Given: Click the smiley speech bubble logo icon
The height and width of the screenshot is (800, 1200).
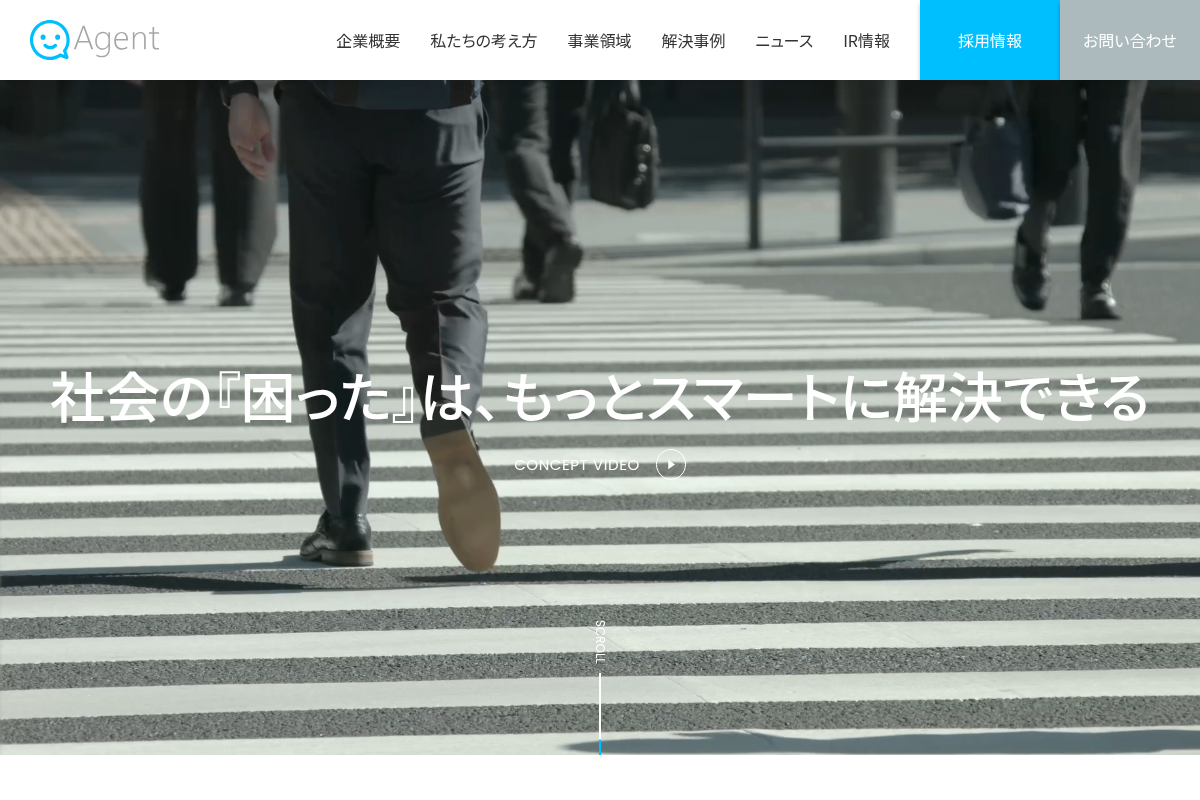Looking at the screenshot, I should pyautogui.click(x=50, y=40).
